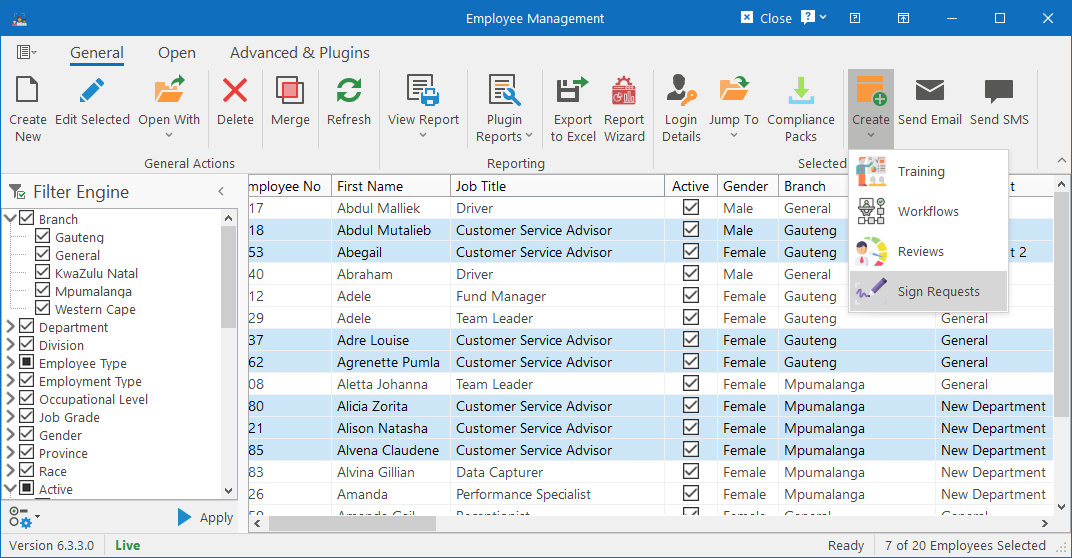Click the red Delete icon
This screenshot has width=1072, height=558.
(x=235, y=90)
